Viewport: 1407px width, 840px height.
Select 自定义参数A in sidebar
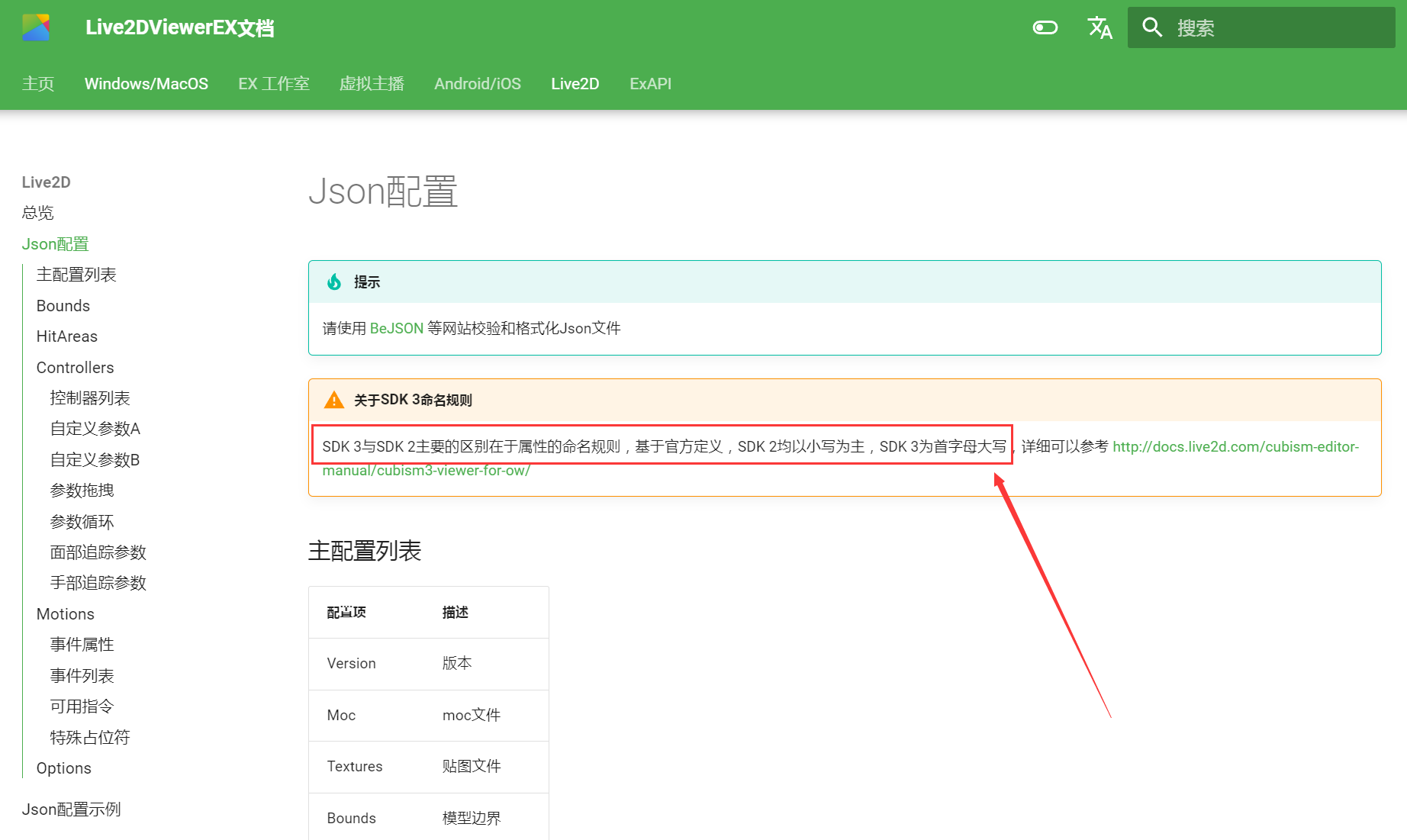(x=95, y=429)
